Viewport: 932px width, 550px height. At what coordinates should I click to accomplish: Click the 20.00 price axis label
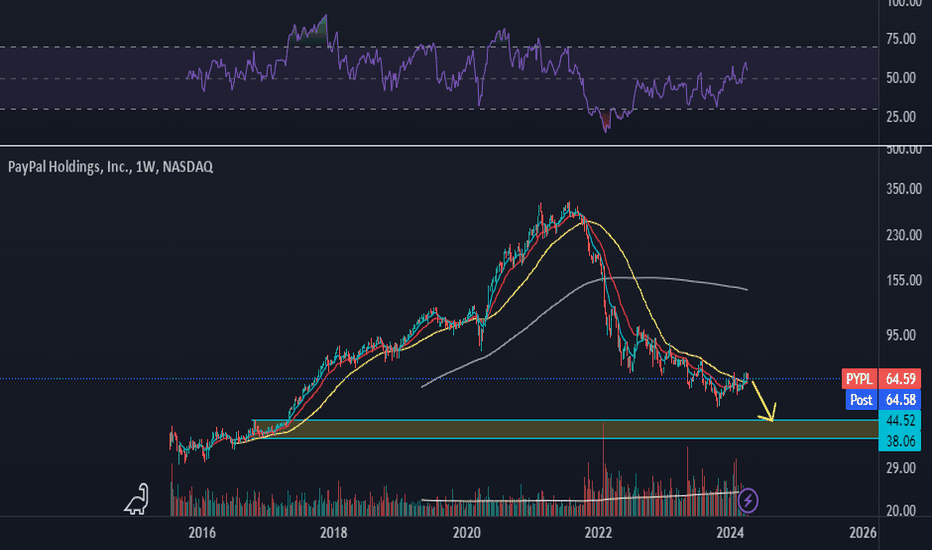tap(901, 511)
